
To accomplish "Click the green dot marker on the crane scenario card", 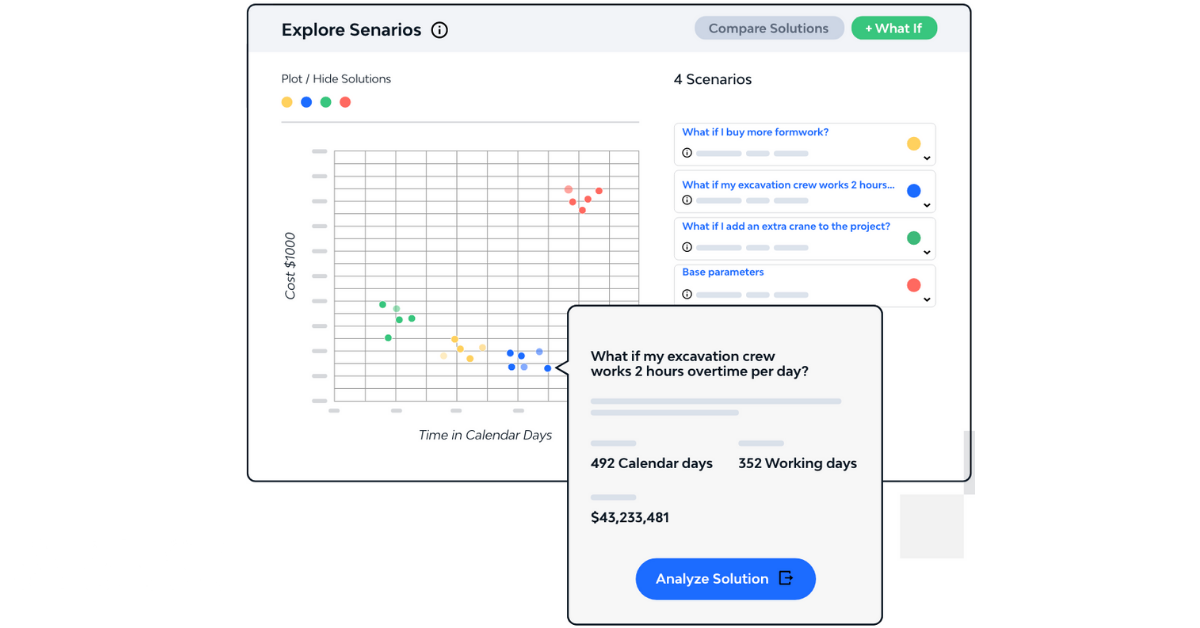I will tap(913, 238).
